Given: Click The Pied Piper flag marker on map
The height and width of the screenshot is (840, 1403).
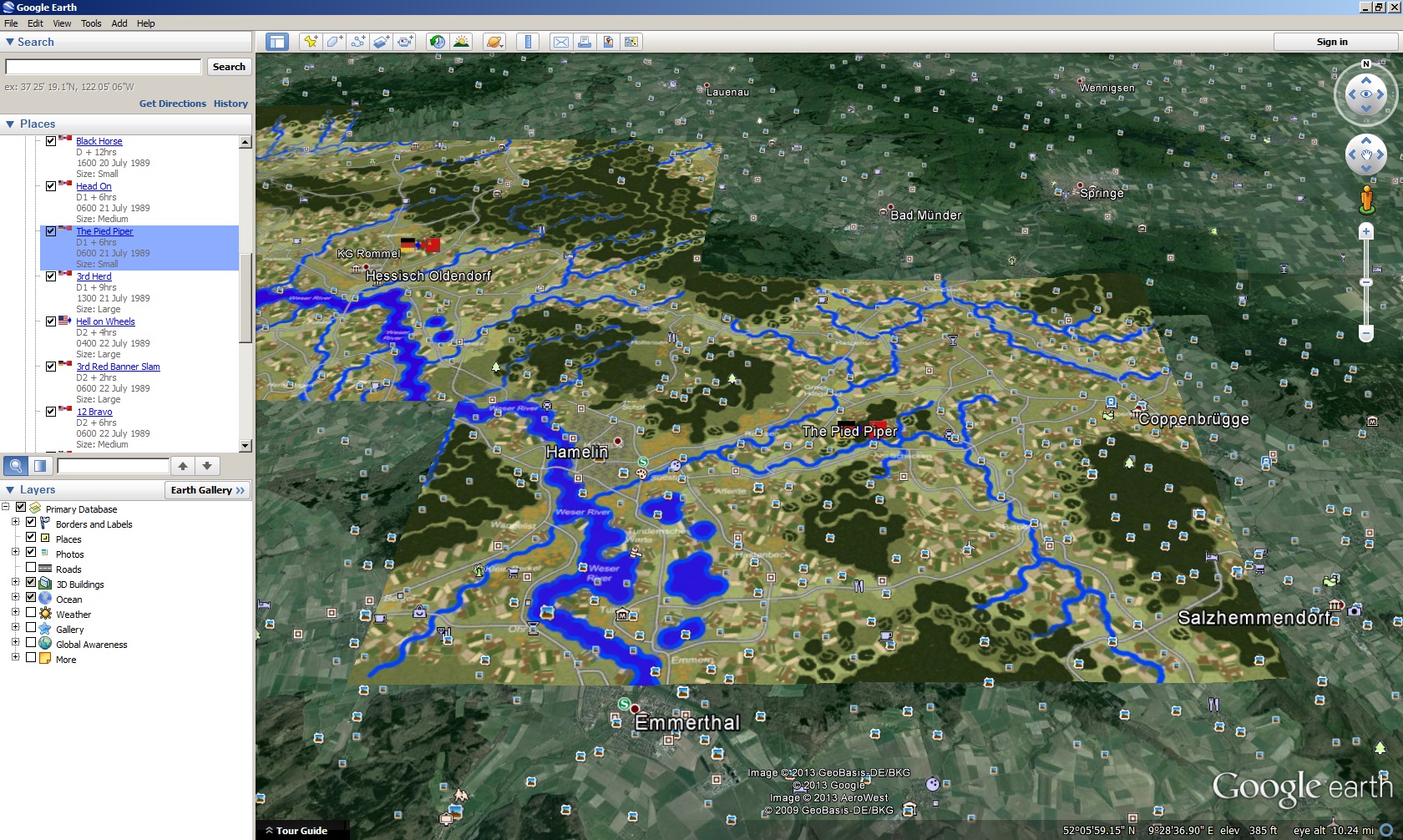Looking at the screenshot, I should (863, 428).
